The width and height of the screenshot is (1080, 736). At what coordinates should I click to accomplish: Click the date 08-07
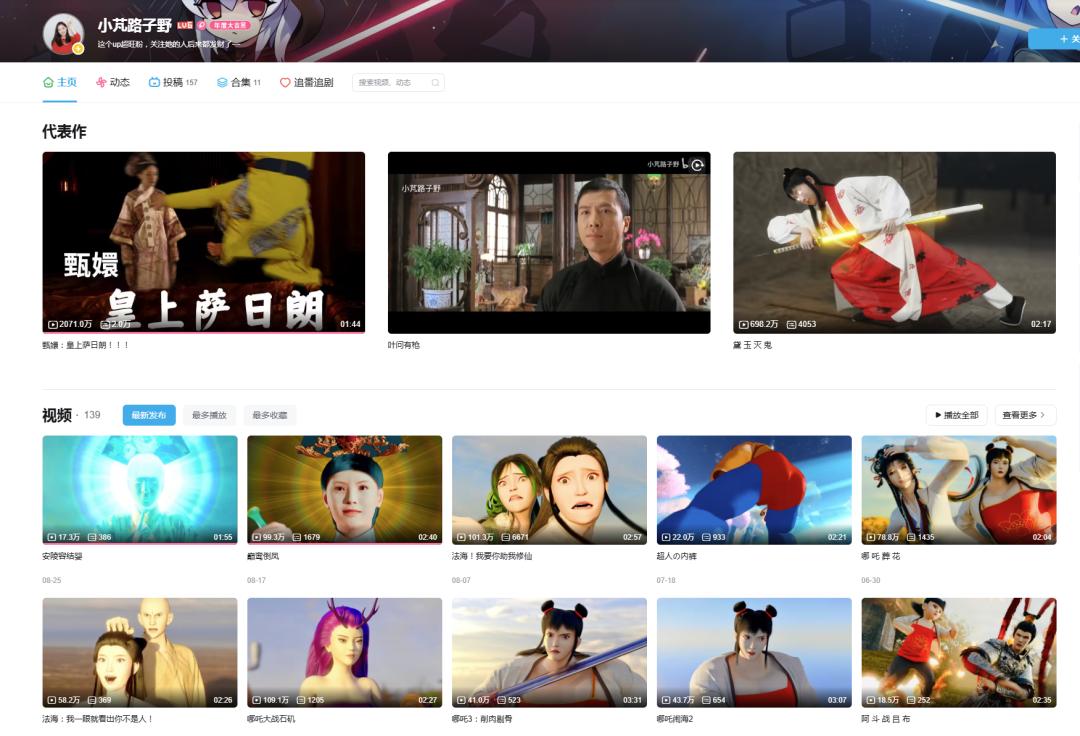click(461, 580)
